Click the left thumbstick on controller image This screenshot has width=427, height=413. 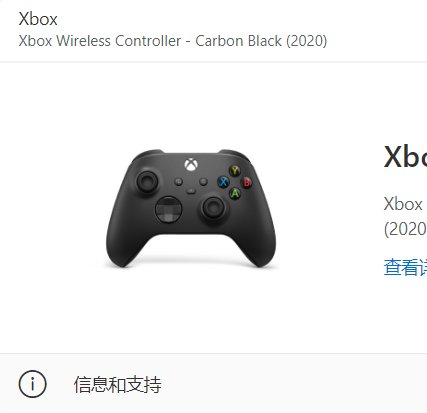pyautogui.click(x=147, y=181)
